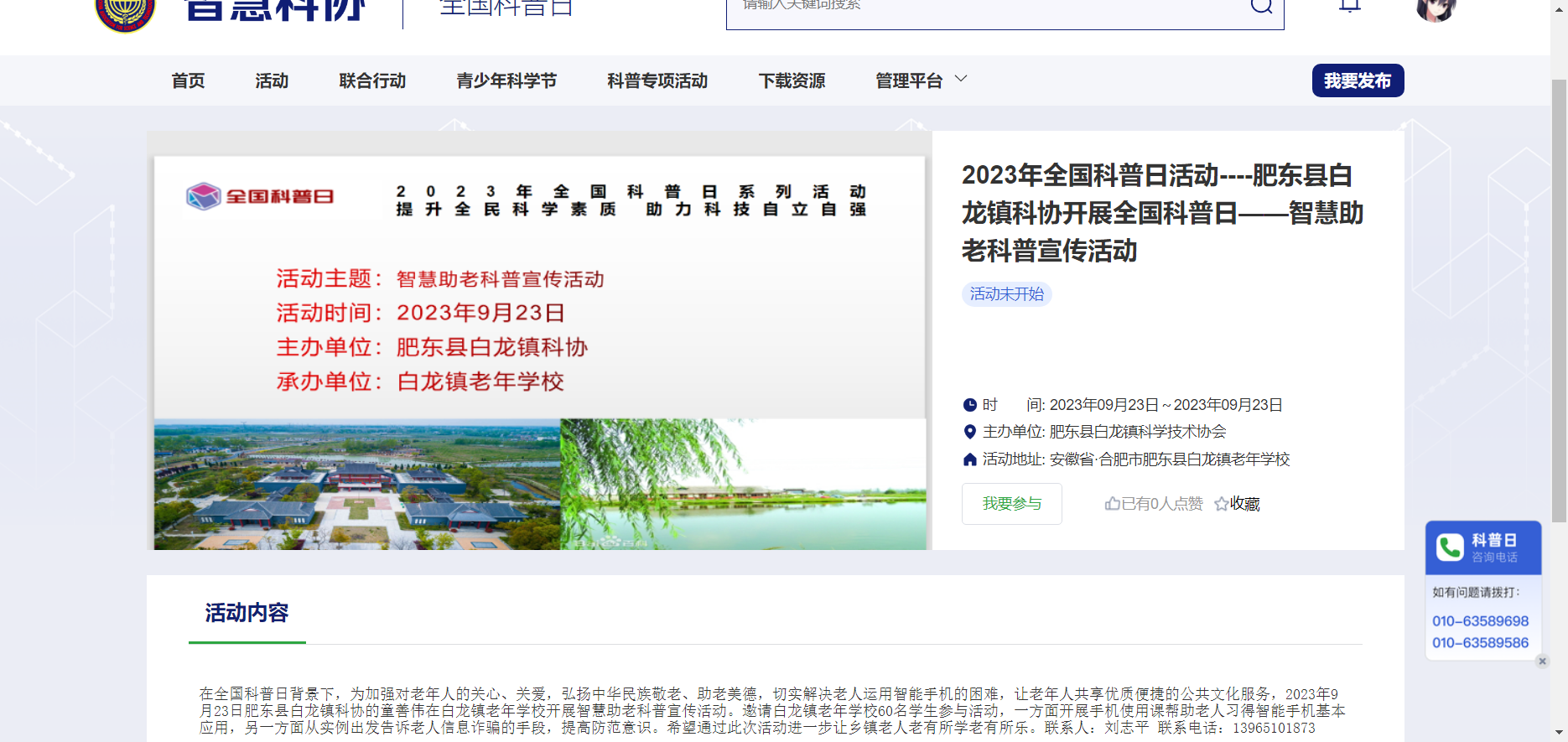
Task: Click the thumbs-up like icon
Action: coord(1113,504)
